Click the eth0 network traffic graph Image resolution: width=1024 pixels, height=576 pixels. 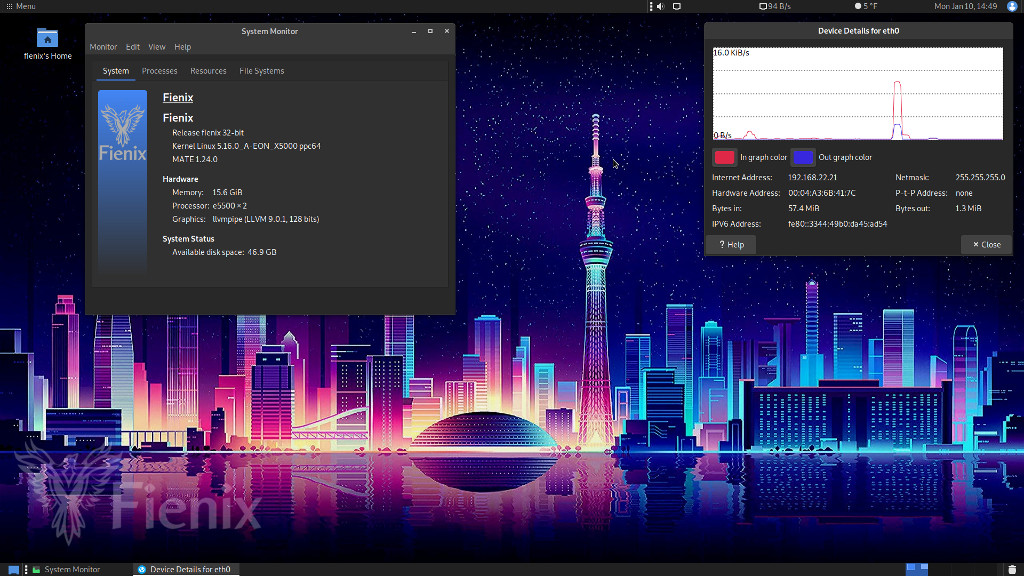[x=857, y=94]
